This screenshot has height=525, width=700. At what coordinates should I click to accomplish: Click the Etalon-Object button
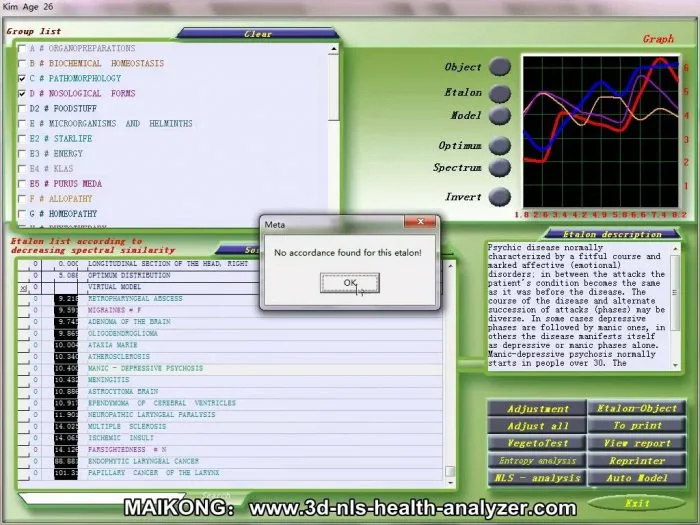pyautogui.click(x=637, y=408)
